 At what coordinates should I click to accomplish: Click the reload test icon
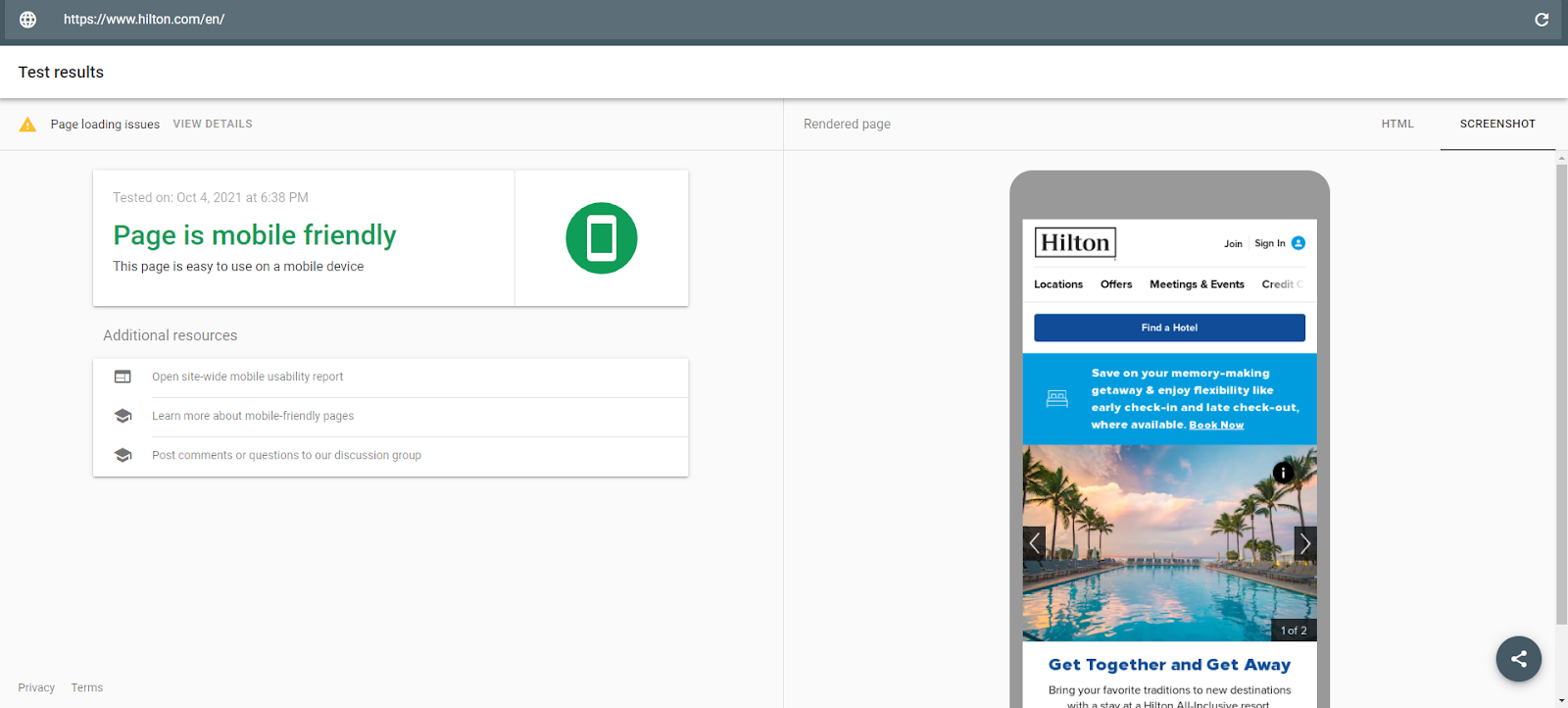[x=1542, y=20]
